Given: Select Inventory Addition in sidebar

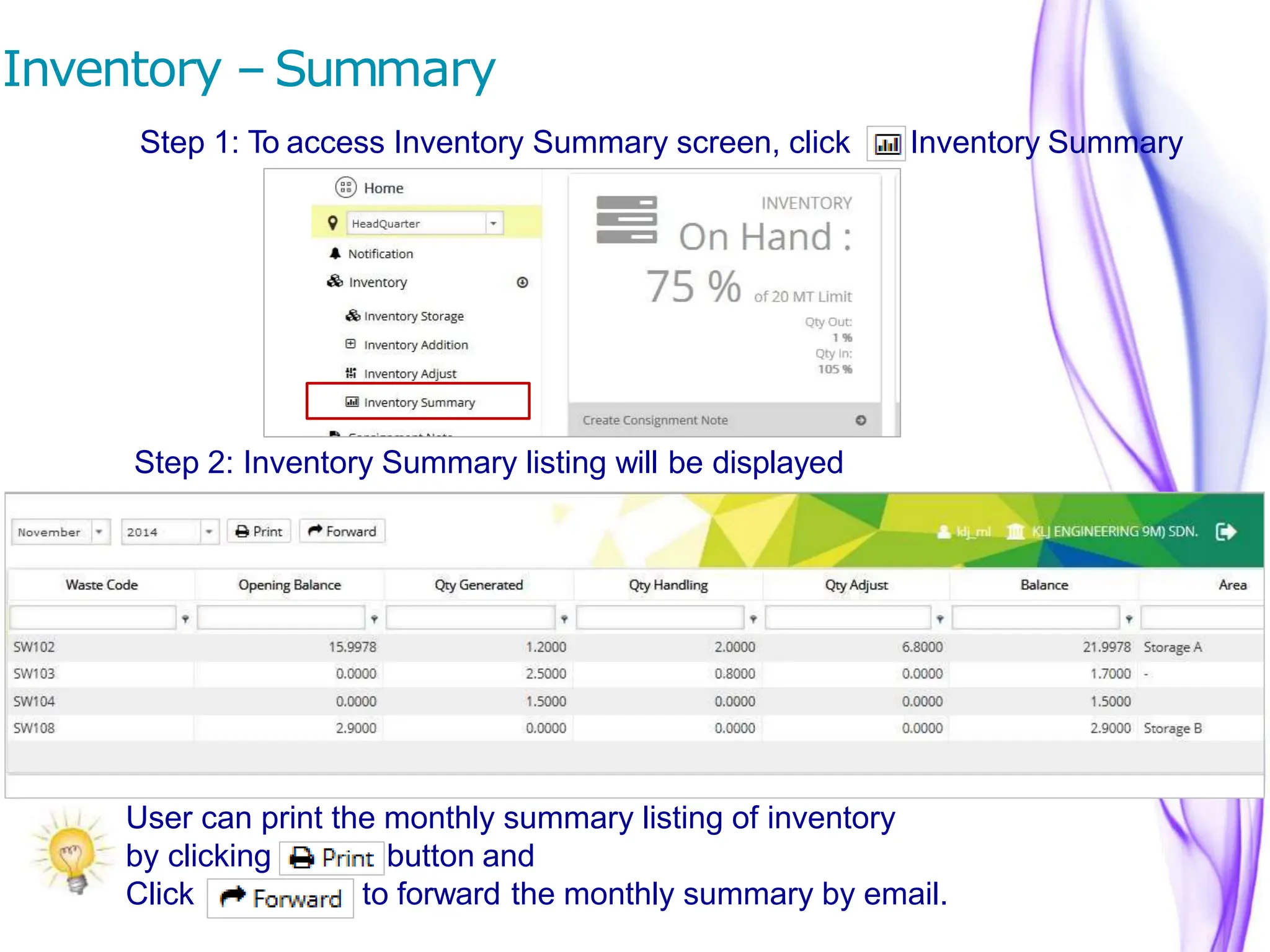Looking at the screenshot, I should coord(415,345).
